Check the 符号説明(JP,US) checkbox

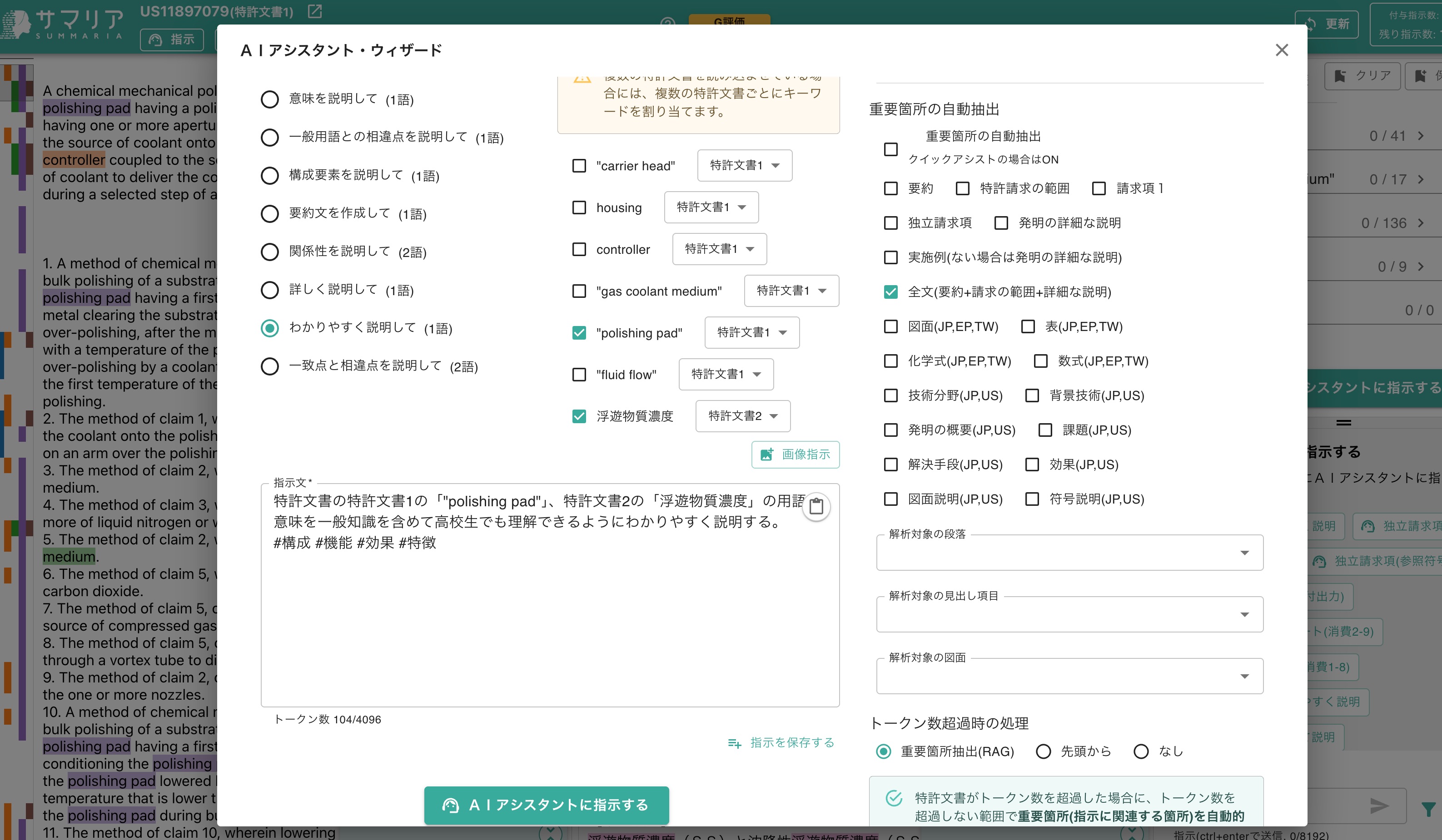tap(1032, 499)
